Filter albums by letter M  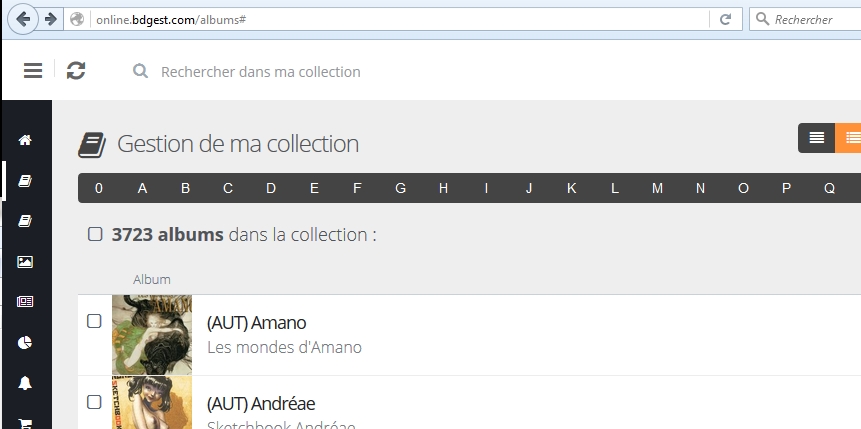click(x=657, y=188)
